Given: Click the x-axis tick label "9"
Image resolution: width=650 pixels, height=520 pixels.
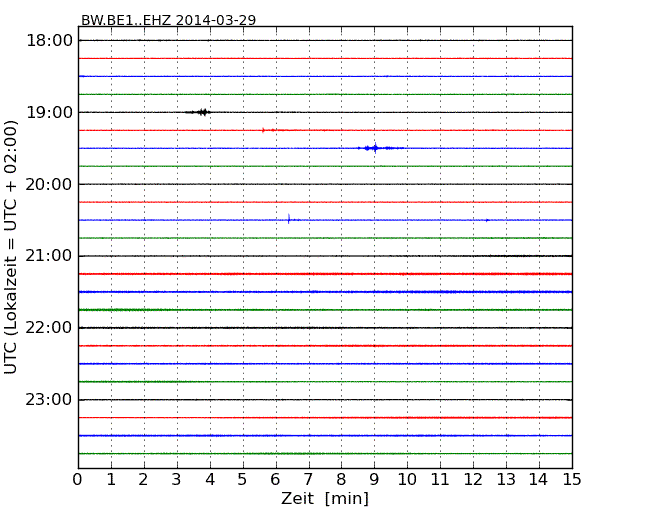Looking at the screenshot, I should (374, 479).
